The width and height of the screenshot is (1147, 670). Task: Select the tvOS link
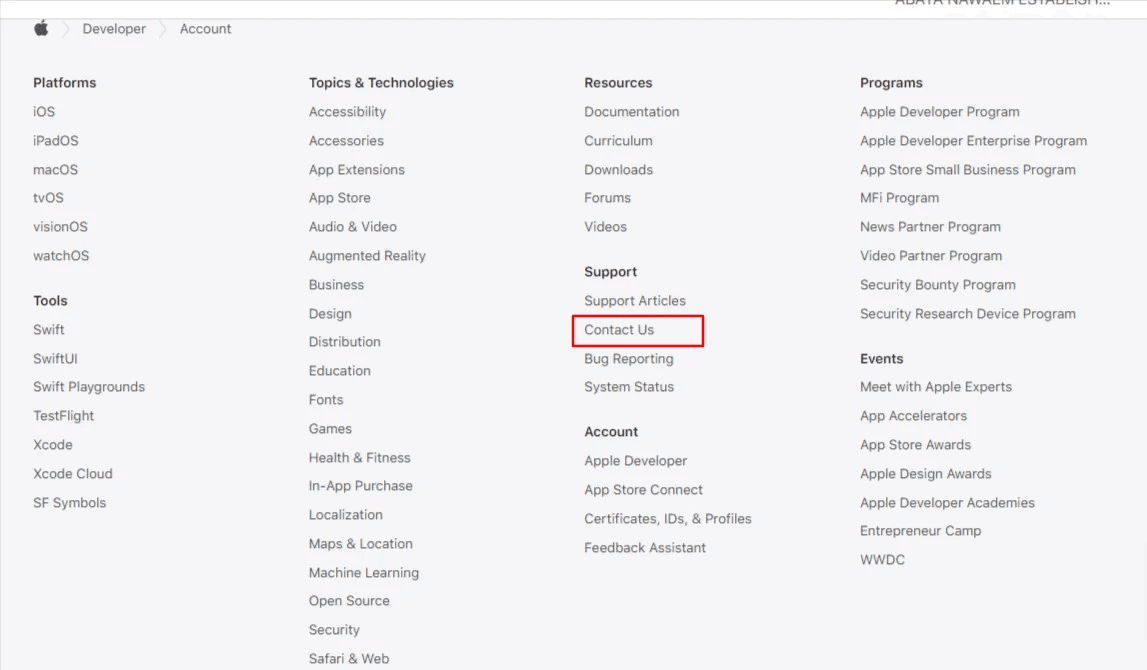(x=48, y=197)
